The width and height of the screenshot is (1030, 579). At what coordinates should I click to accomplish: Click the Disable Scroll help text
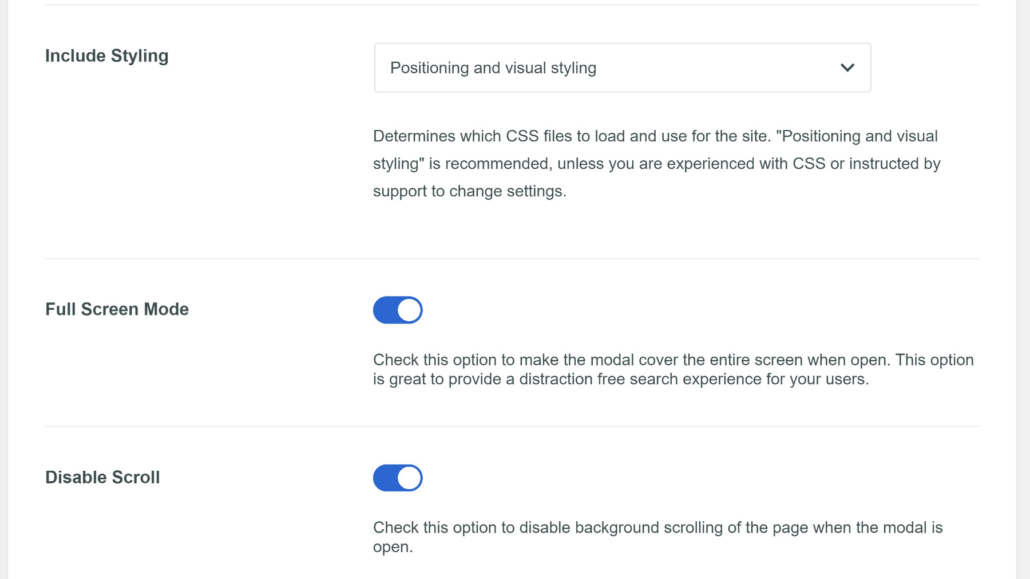pos(657,536)
